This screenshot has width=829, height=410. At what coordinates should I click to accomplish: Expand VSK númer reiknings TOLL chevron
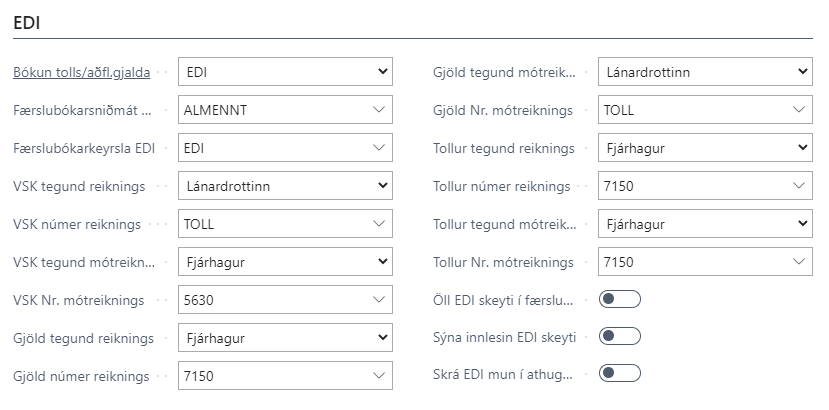[378, 224]
